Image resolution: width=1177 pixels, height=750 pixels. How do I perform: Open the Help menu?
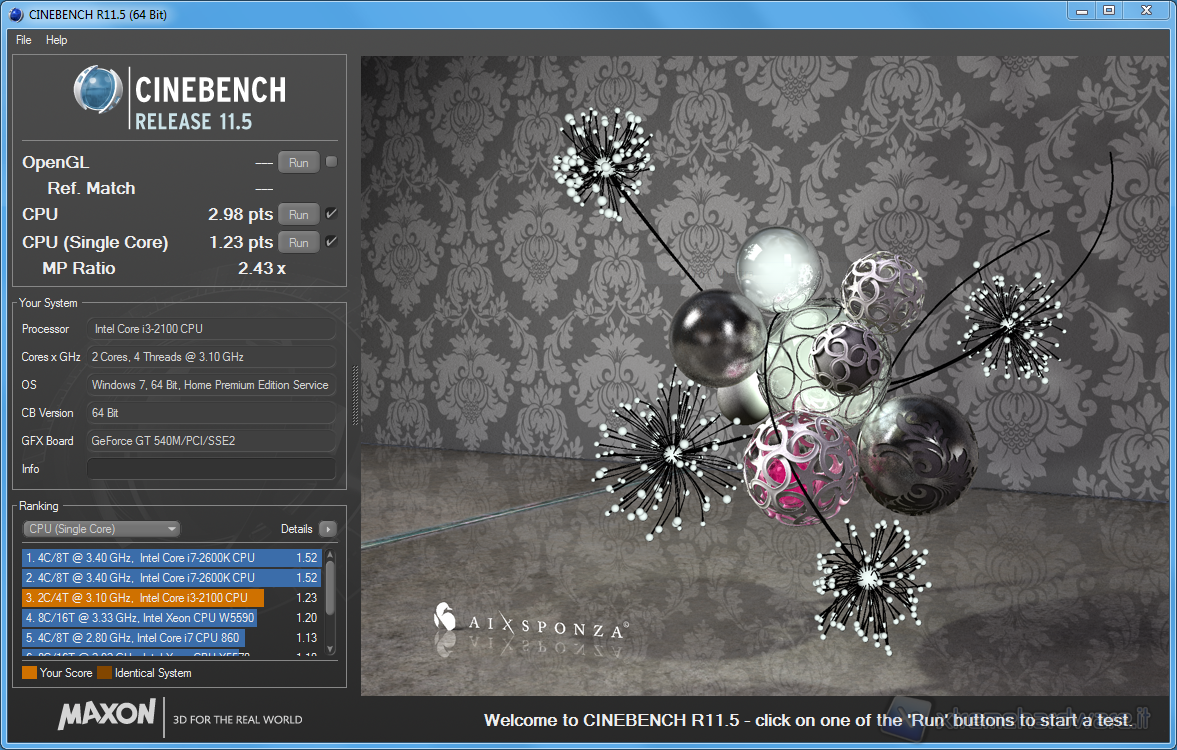(x=57, y=40)
